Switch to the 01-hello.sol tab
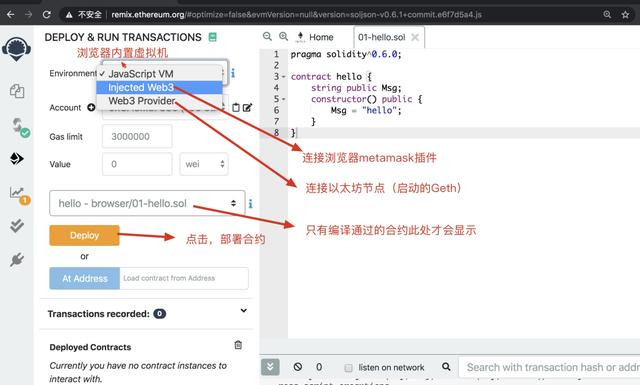 point(381,37)
